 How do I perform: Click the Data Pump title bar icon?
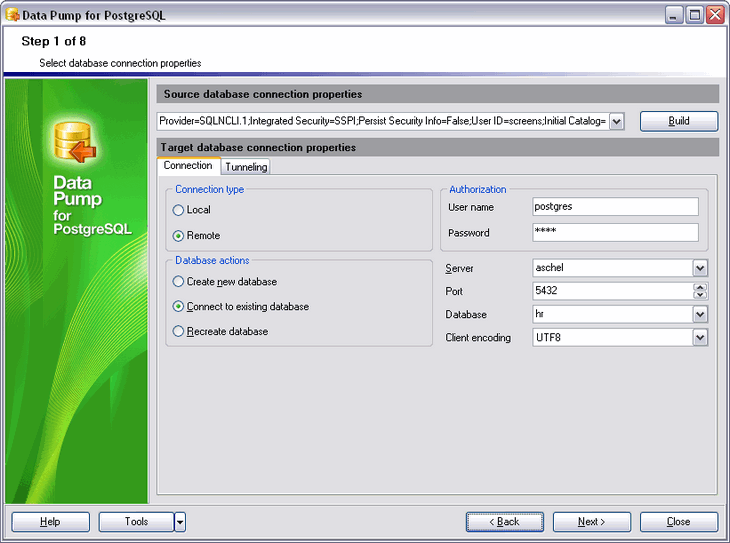tap(13, 15)
